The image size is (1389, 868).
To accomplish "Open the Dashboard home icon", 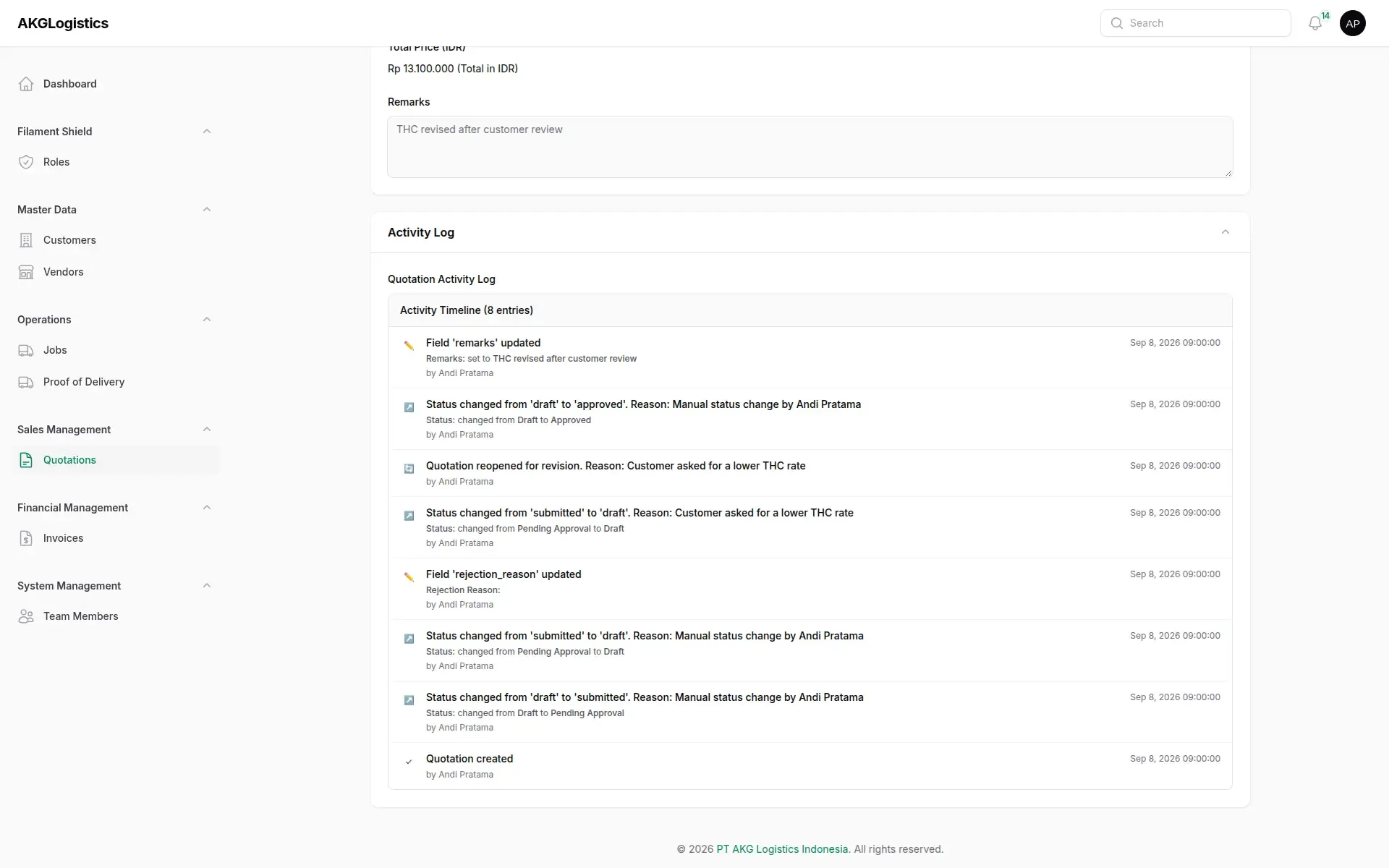I will [x=26, y=84].
